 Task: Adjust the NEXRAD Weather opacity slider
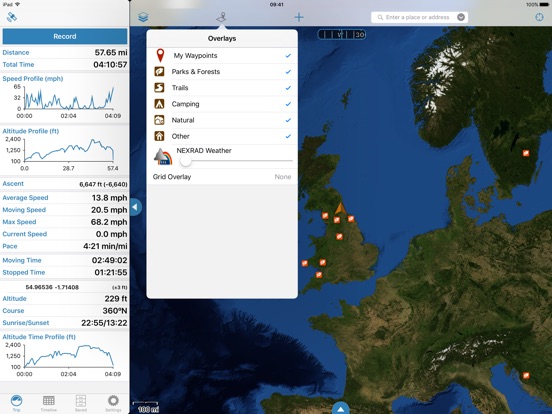(236, 161)
